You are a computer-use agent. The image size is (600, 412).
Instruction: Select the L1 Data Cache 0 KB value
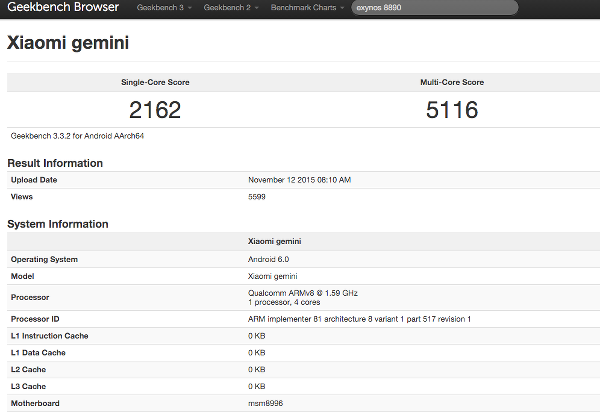point(257,353)
